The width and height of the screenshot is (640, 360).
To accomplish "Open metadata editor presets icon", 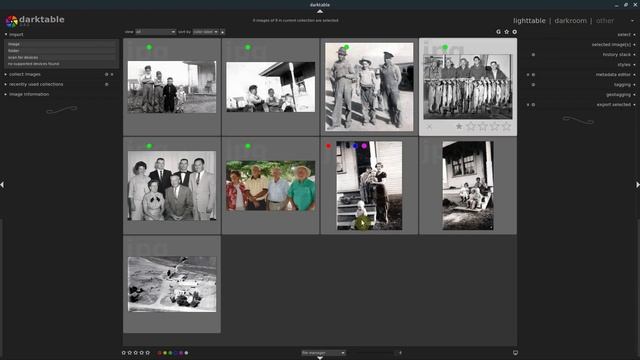I will pyautogui.click(x=528, y=75).
